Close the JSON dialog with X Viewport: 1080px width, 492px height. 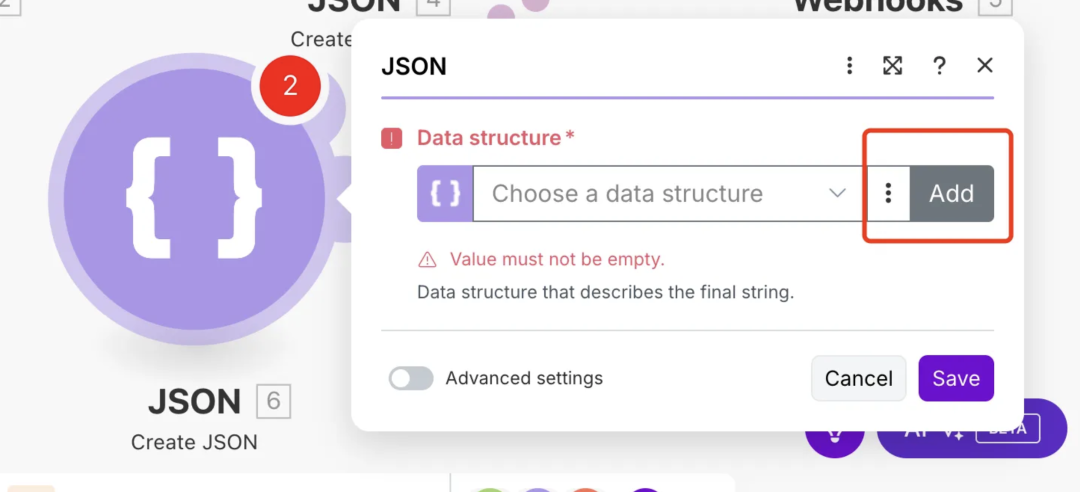click(985, 66)
